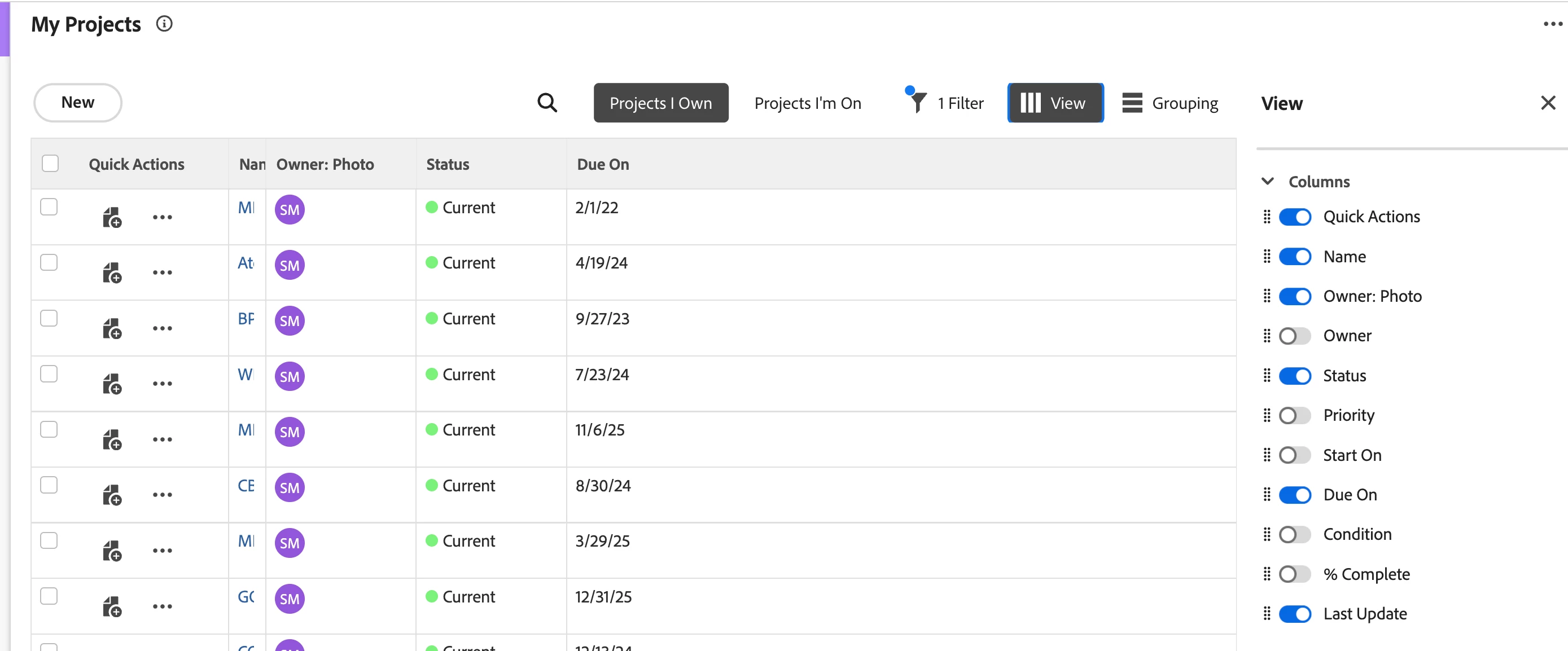Collapse the Columns section chevron

point(1267,181)
